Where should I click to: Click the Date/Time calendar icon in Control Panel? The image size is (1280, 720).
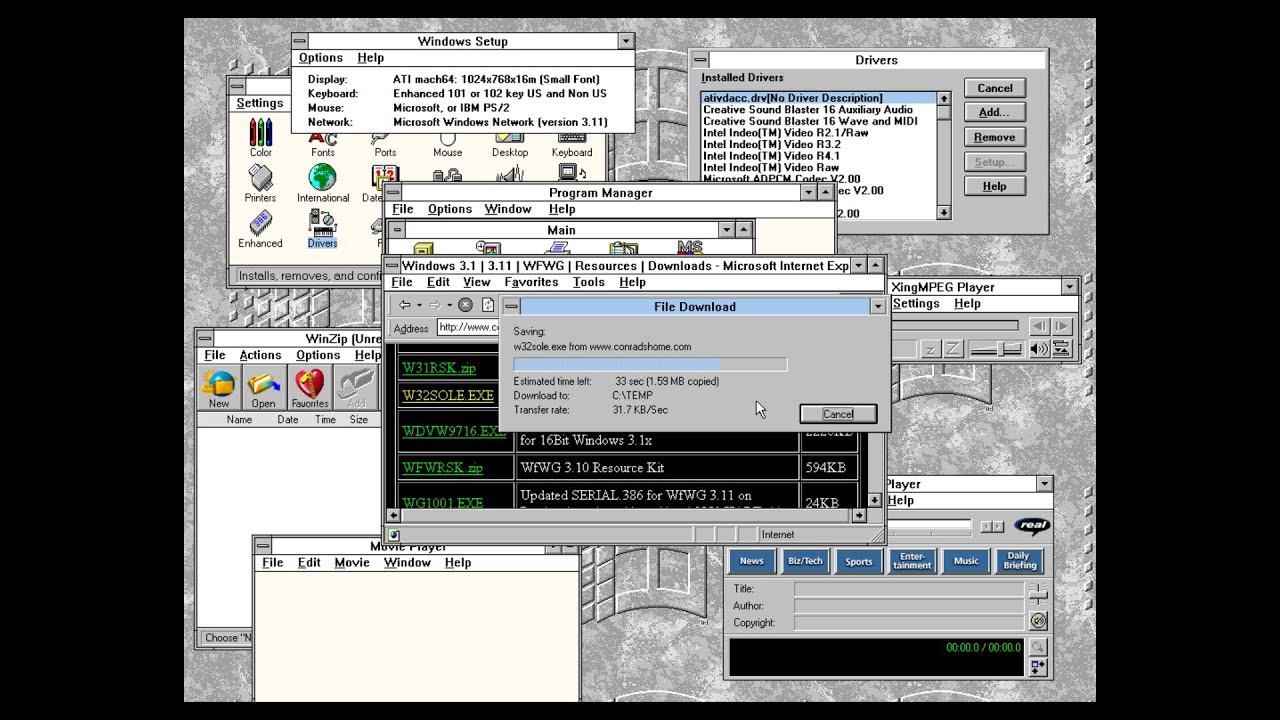click(x=385, y=181)
